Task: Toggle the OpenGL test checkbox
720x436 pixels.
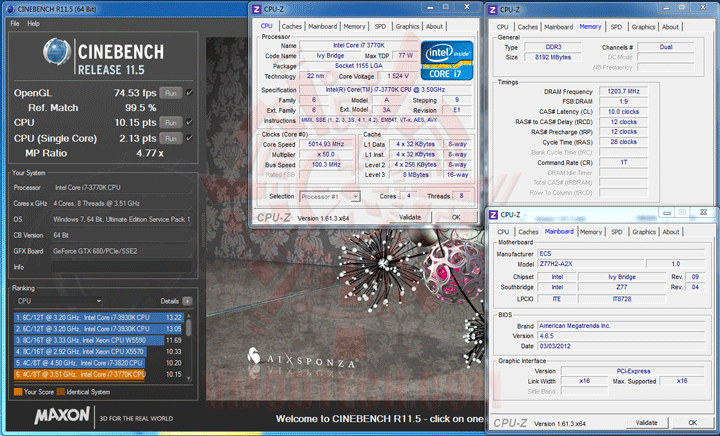Action: coord(189,93)
